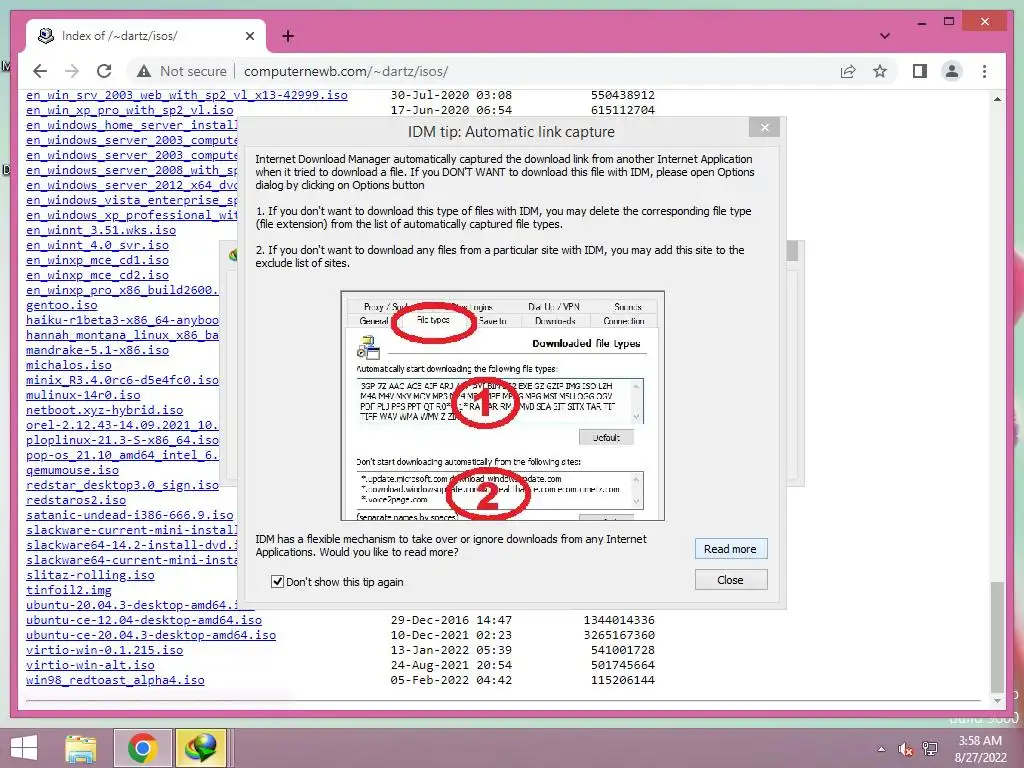Select file size 550438912
1024x768 pixels.
[622, 95]
